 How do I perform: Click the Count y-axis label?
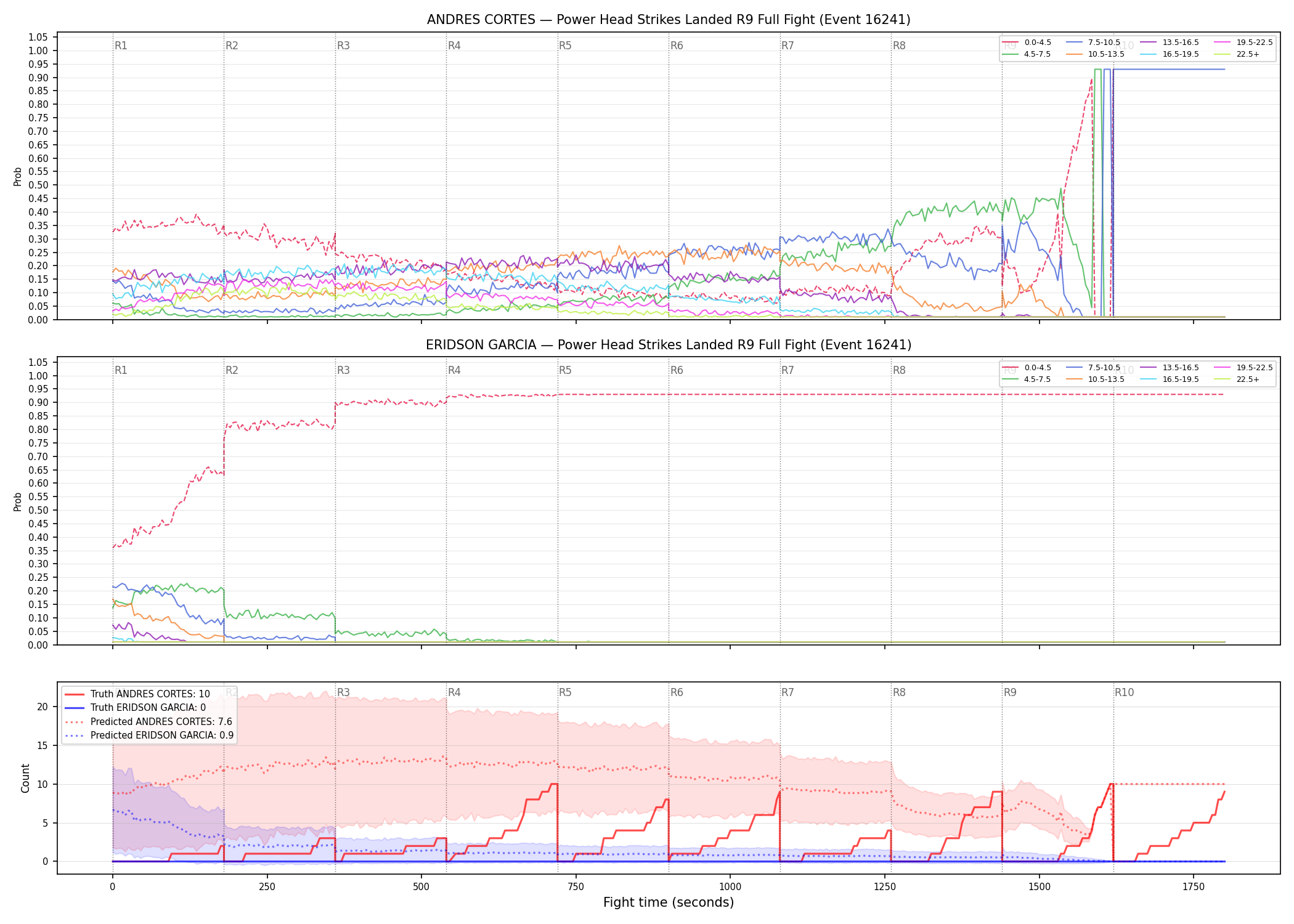25,778
